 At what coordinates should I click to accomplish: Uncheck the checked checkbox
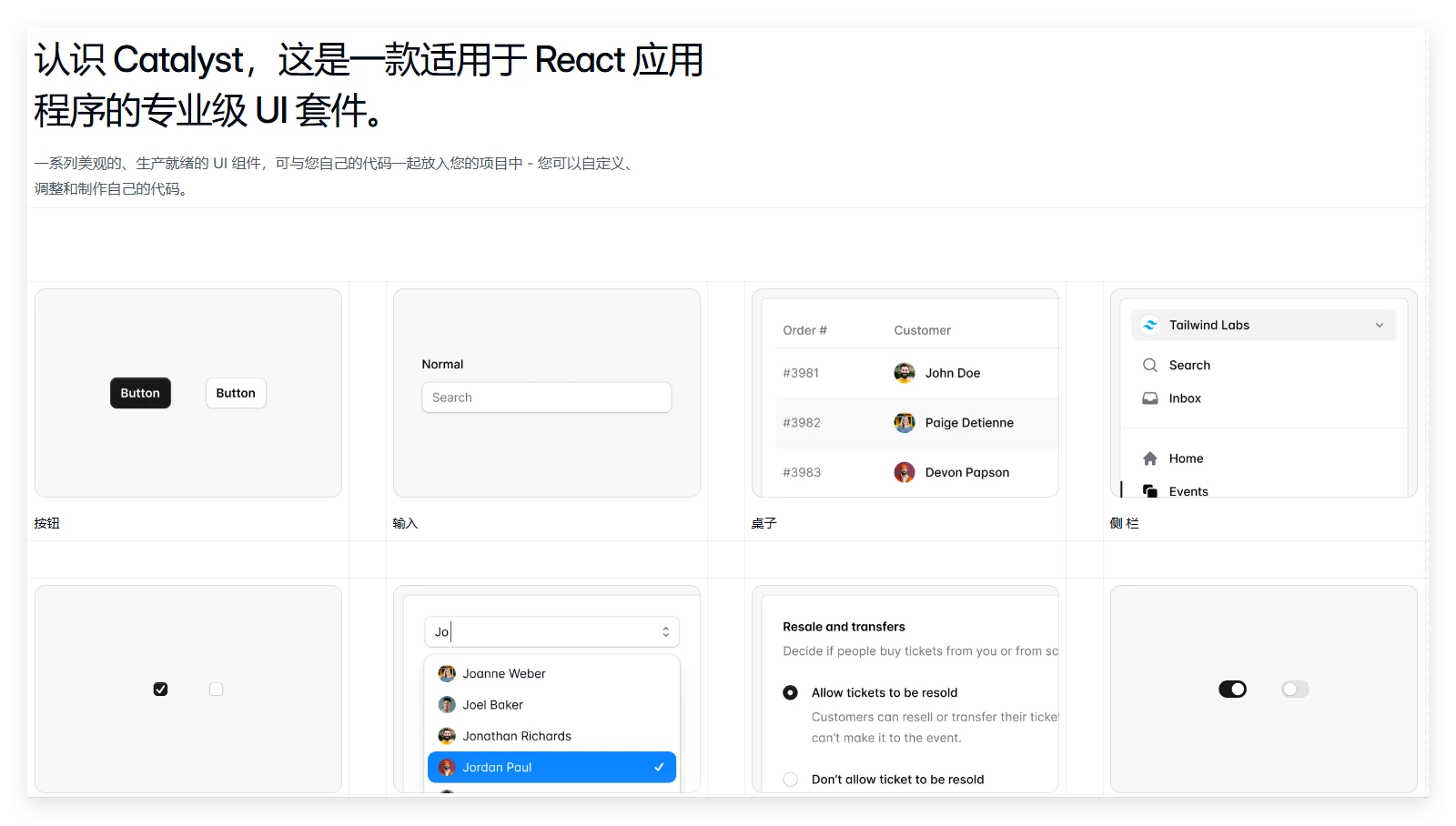(x=161, y=689)
